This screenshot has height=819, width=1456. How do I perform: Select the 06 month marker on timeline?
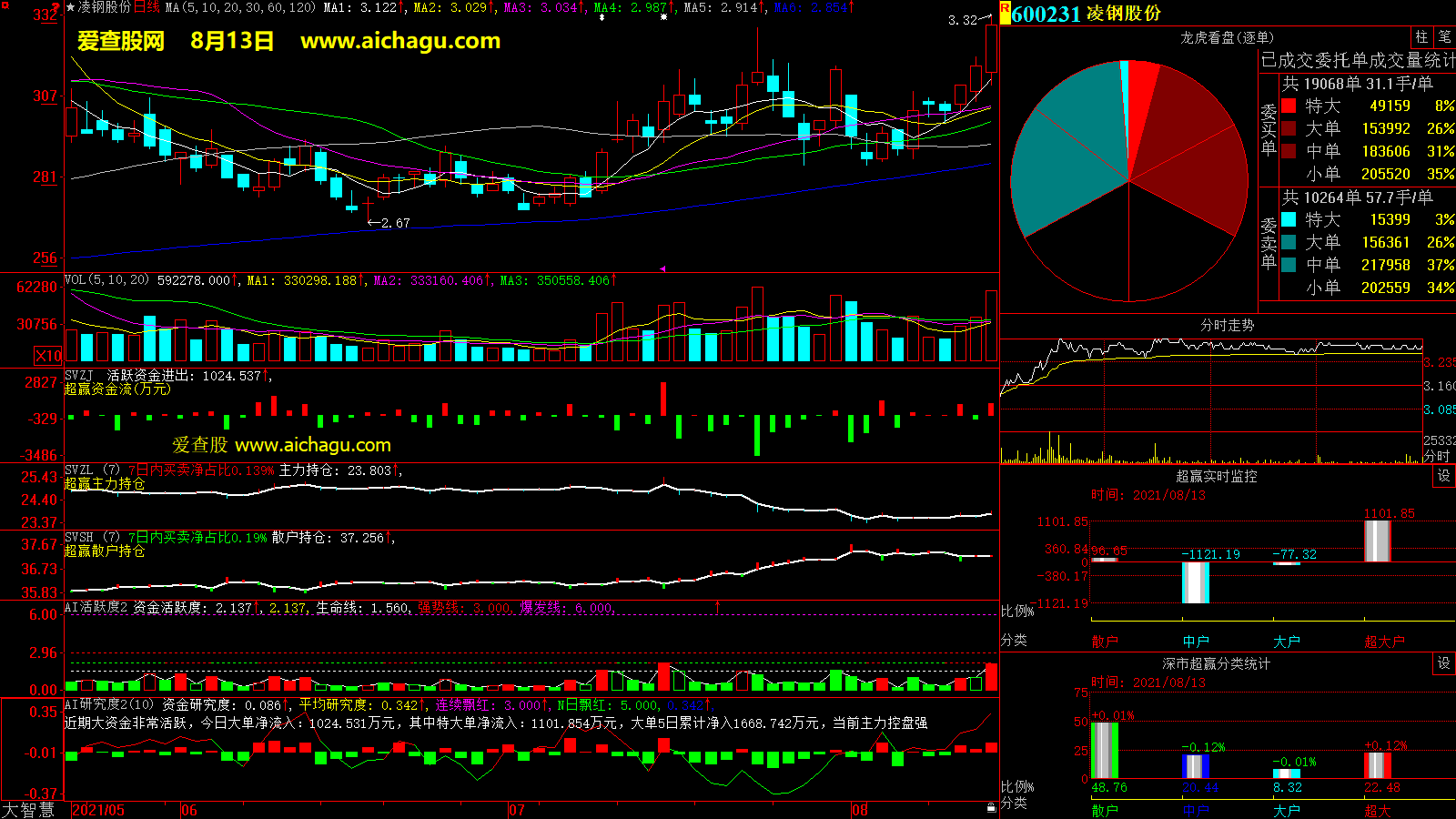click(188, 810)
